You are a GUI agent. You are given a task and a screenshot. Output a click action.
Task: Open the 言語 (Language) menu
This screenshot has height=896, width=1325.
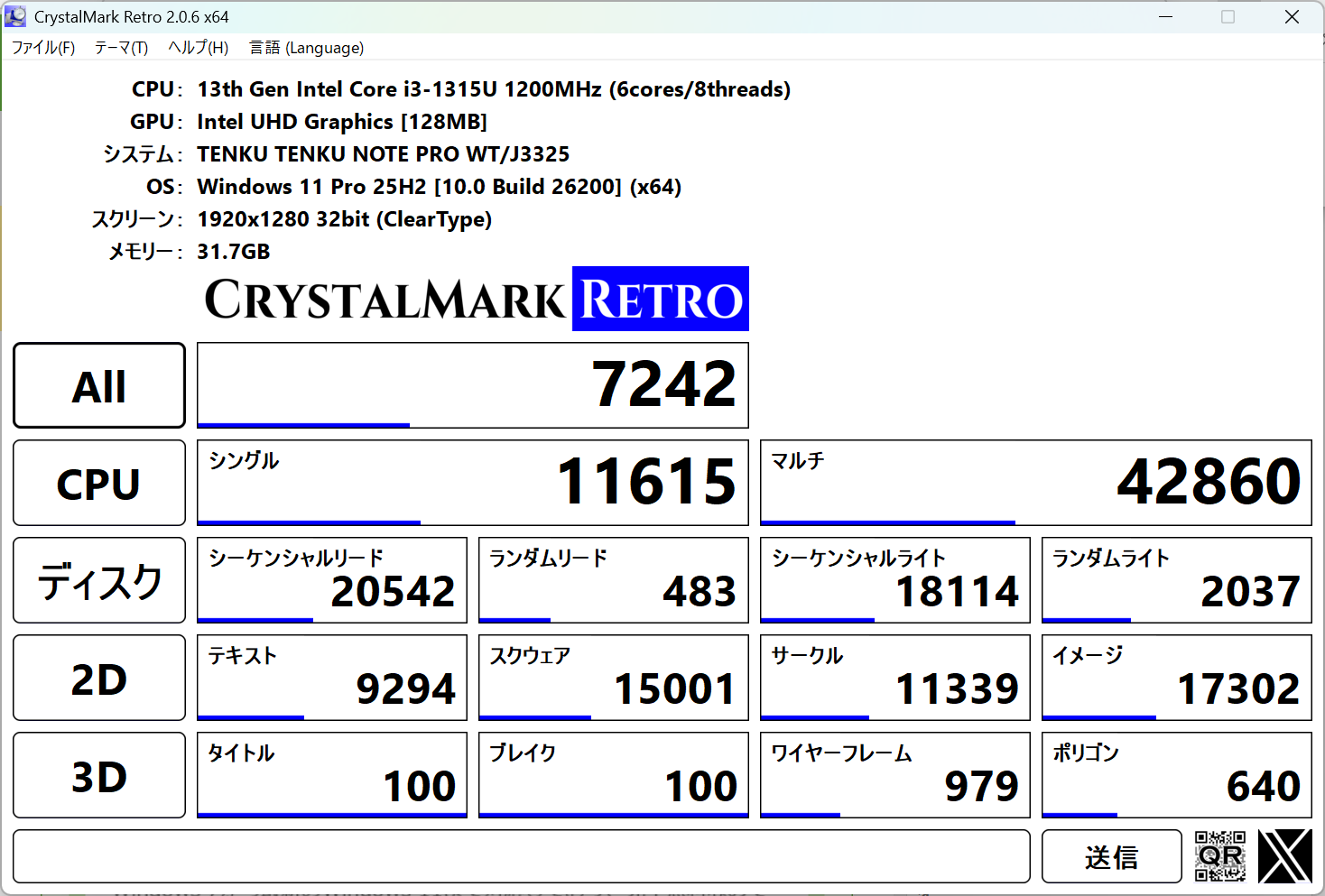tap(306, 47)
